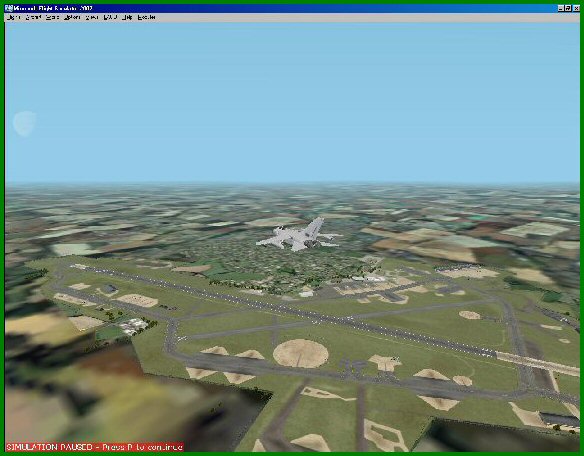Minimize the Flight Simulator window

(561, 8)
